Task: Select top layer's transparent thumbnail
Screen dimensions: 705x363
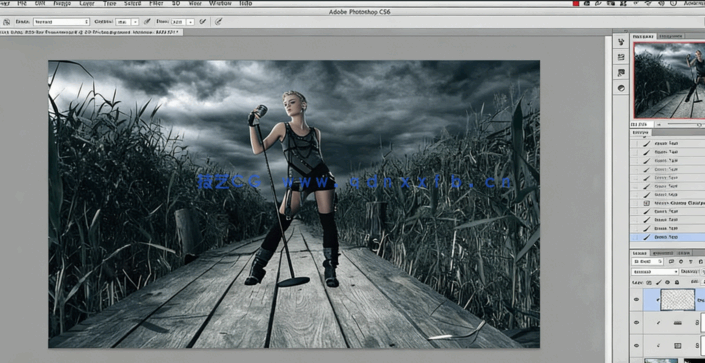Action: tap(677, 300)
